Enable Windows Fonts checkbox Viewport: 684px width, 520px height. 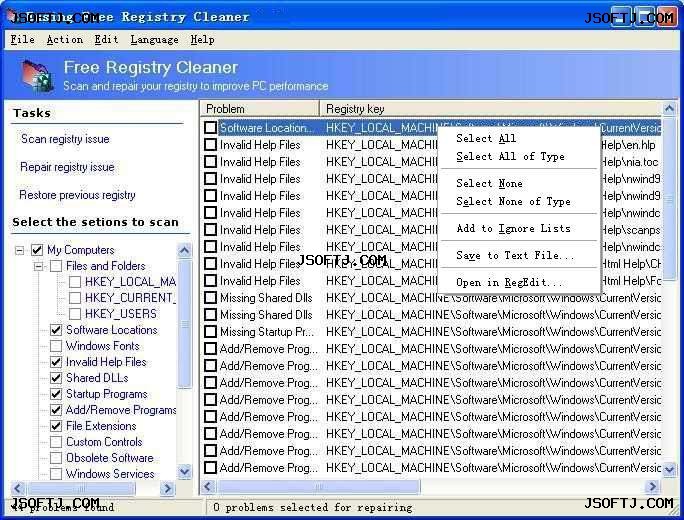56,346
